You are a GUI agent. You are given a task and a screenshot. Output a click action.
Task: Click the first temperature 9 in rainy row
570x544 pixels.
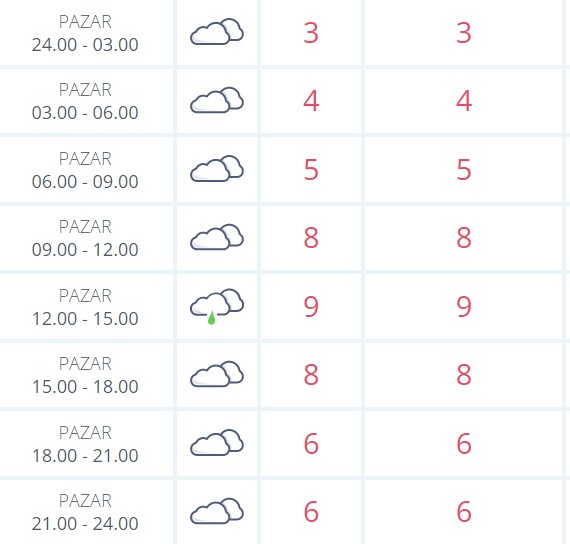[x=311, y=307]
